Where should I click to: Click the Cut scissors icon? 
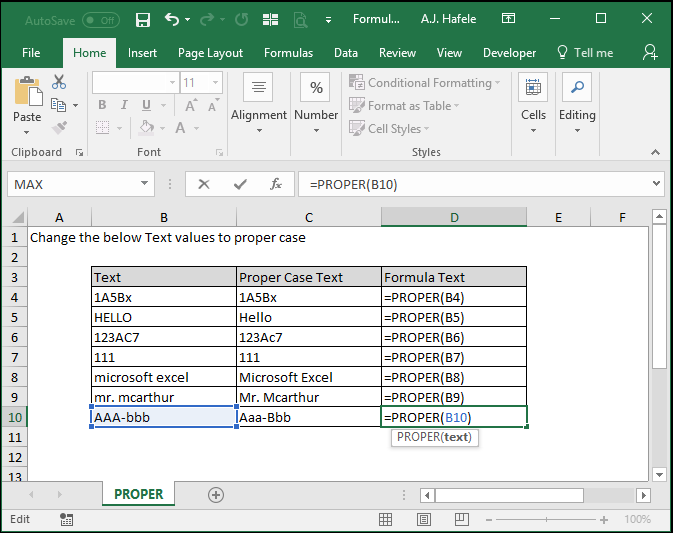59,82
